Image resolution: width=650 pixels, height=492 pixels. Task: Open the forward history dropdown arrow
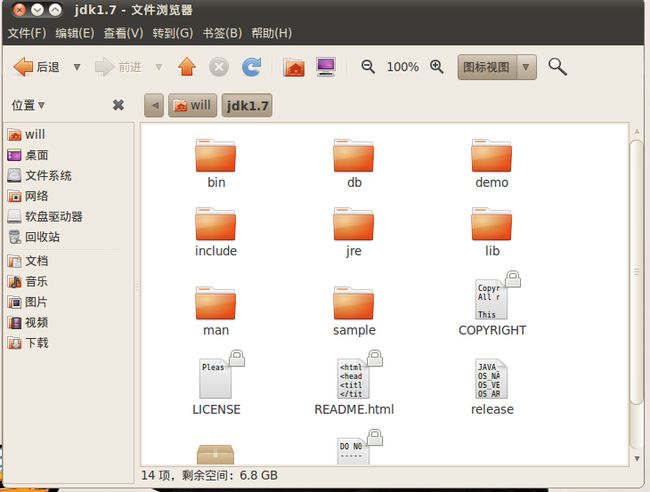pos(159,67)
